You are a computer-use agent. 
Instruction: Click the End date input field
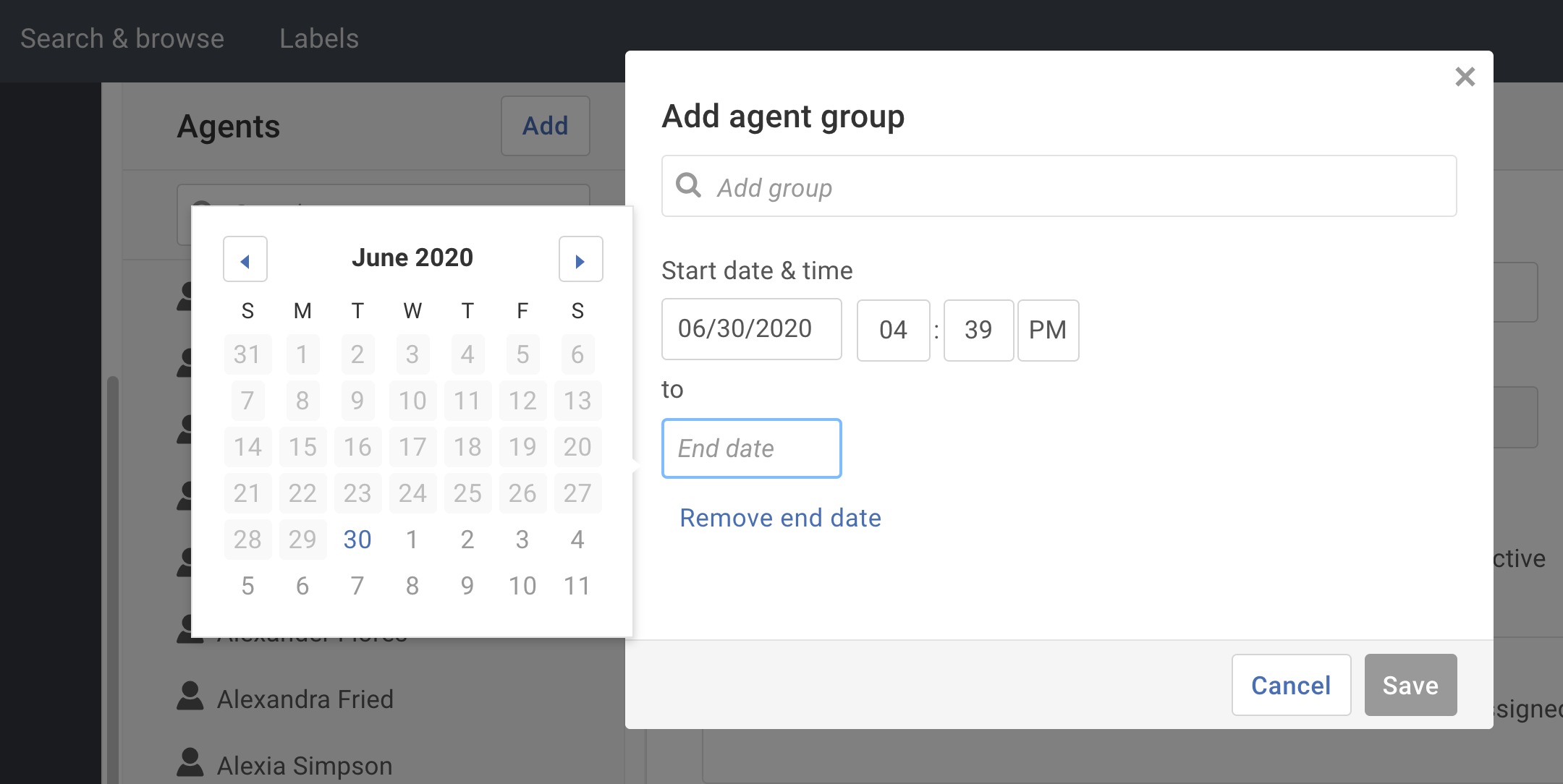(751, 448)
